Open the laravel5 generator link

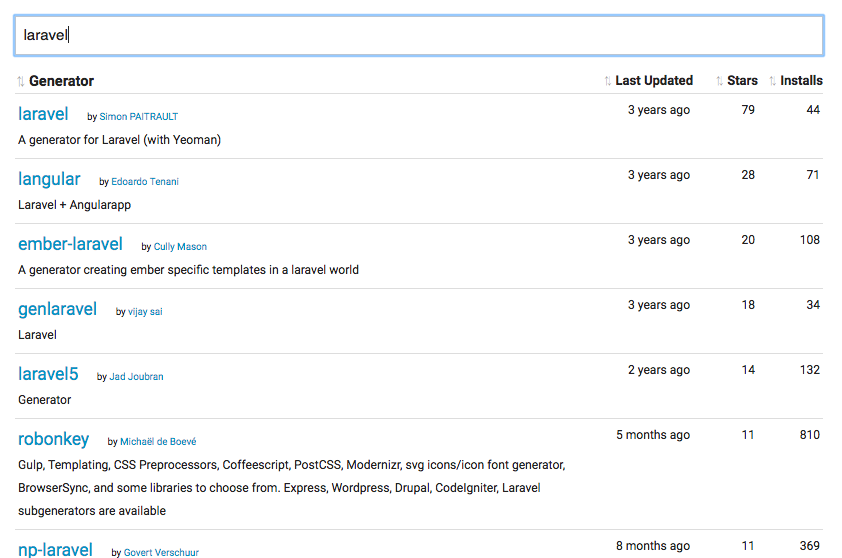click(x=48, y=374)
